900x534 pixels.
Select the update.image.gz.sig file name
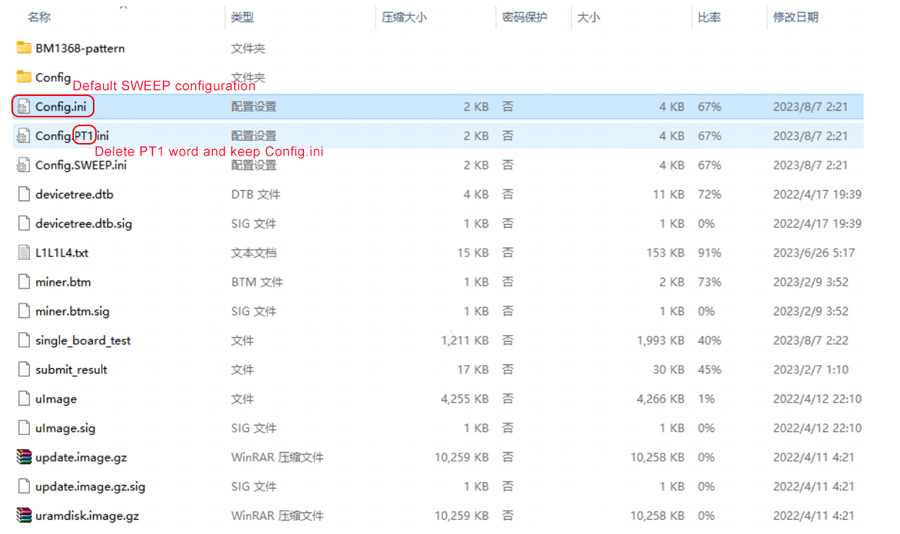[90, 487]
